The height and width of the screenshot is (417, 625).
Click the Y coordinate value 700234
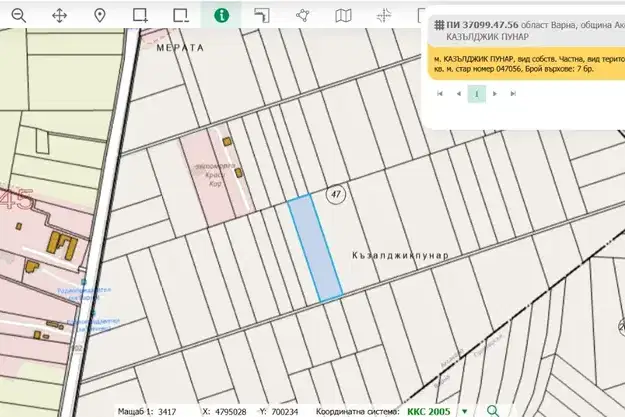click(x=285, y=411)
